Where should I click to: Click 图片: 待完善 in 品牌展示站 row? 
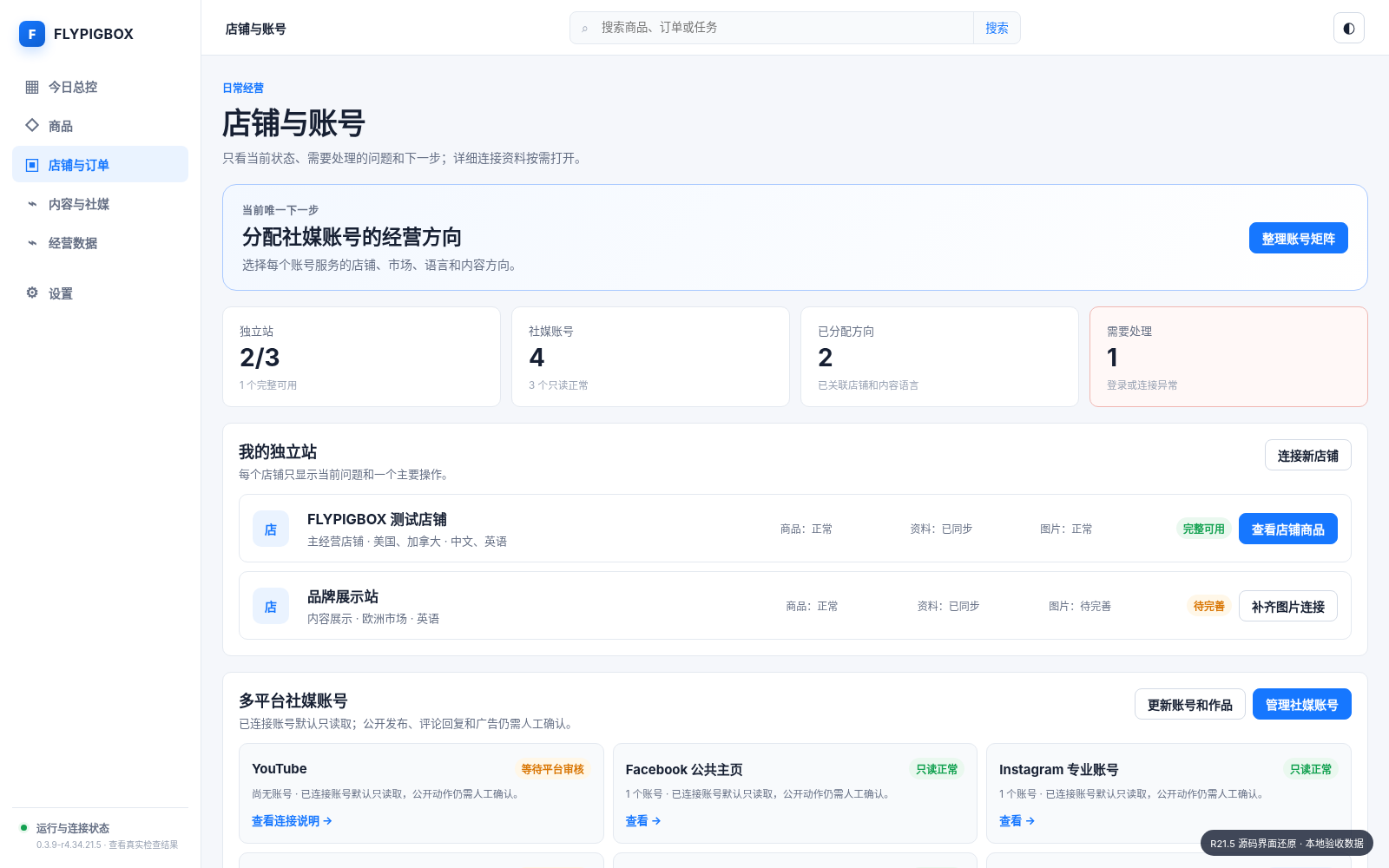[1080, 606]
